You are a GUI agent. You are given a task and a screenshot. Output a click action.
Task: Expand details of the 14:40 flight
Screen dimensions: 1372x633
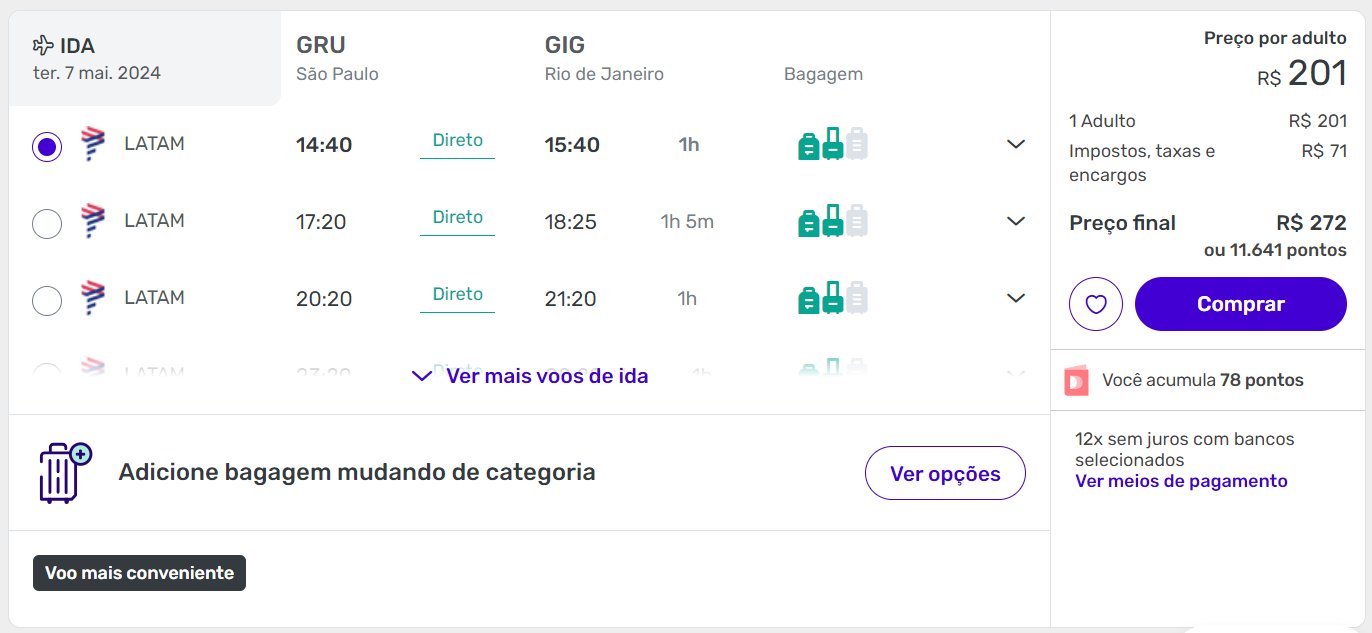pyautogui.click(x=1016, y=144)
